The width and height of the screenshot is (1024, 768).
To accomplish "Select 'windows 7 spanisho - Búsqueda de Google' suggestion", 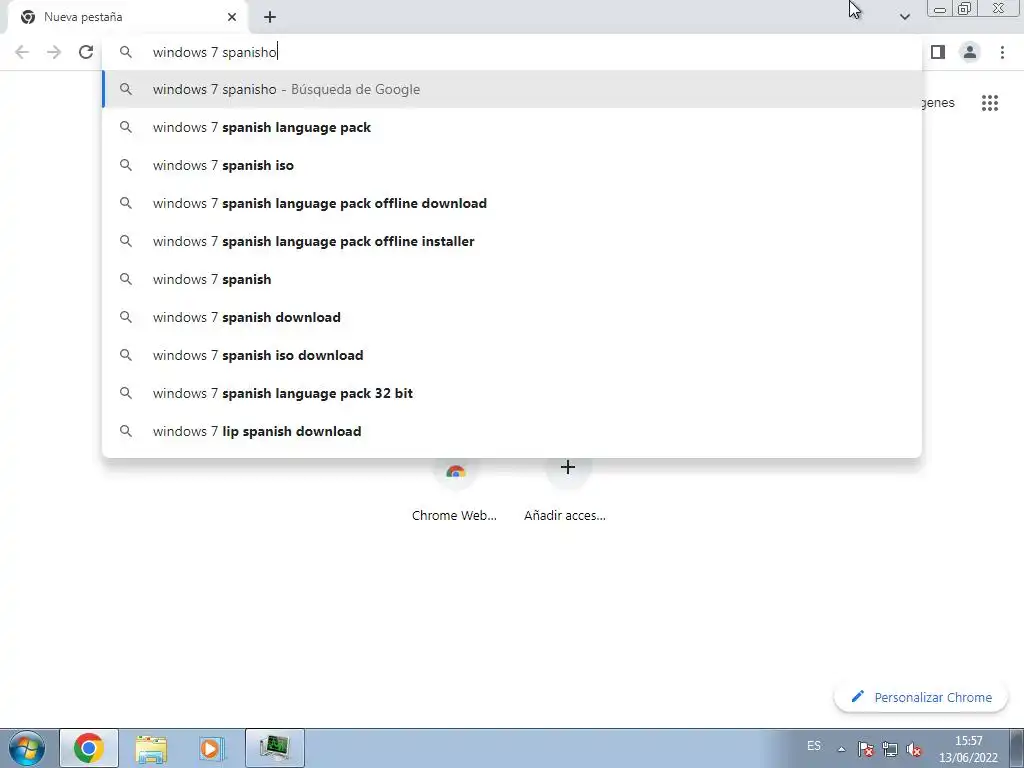I will pos(512,89).
